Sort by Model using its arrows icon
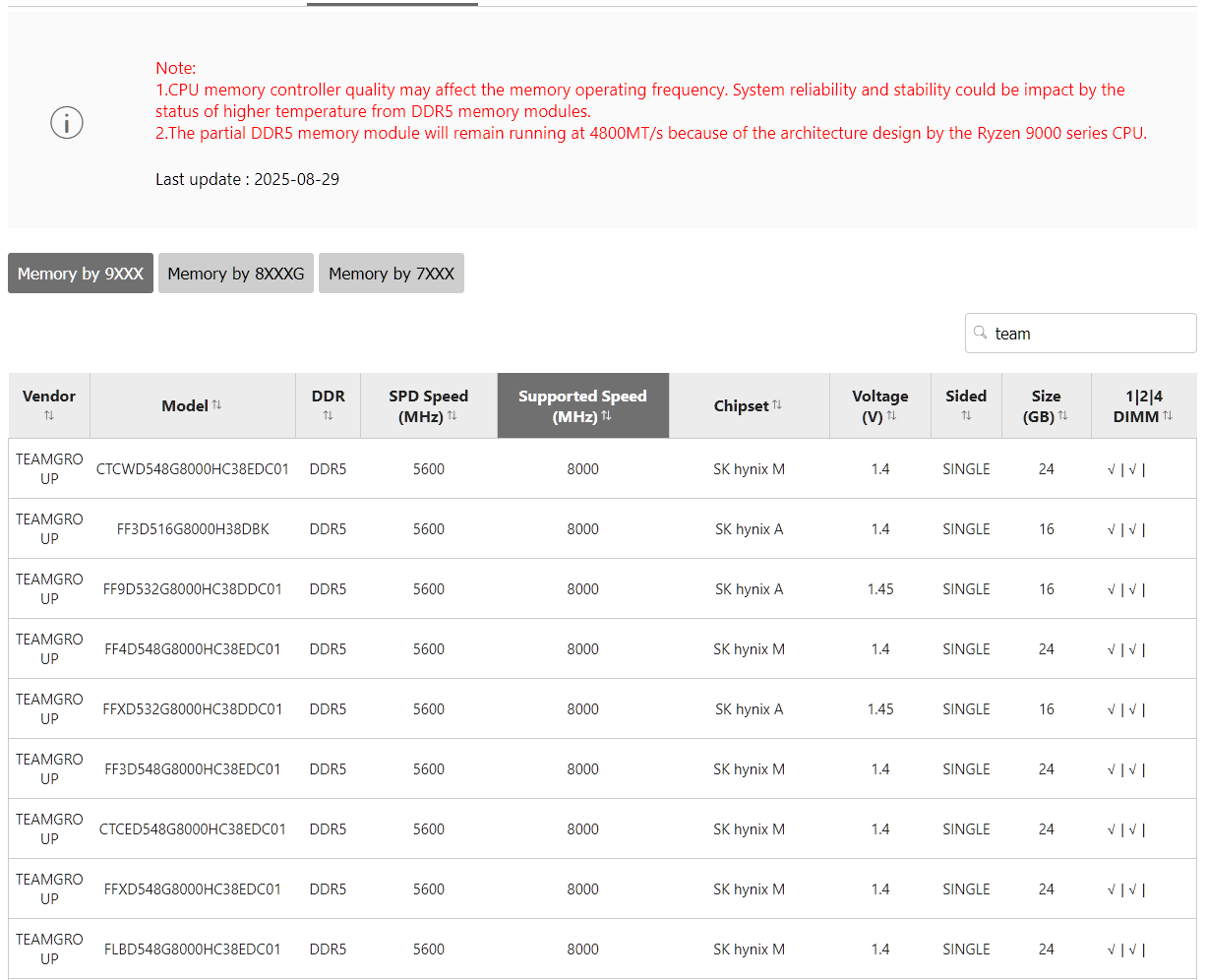This screenshot has height=980, width=1207. pyautogui.click(x=216, y=404)
